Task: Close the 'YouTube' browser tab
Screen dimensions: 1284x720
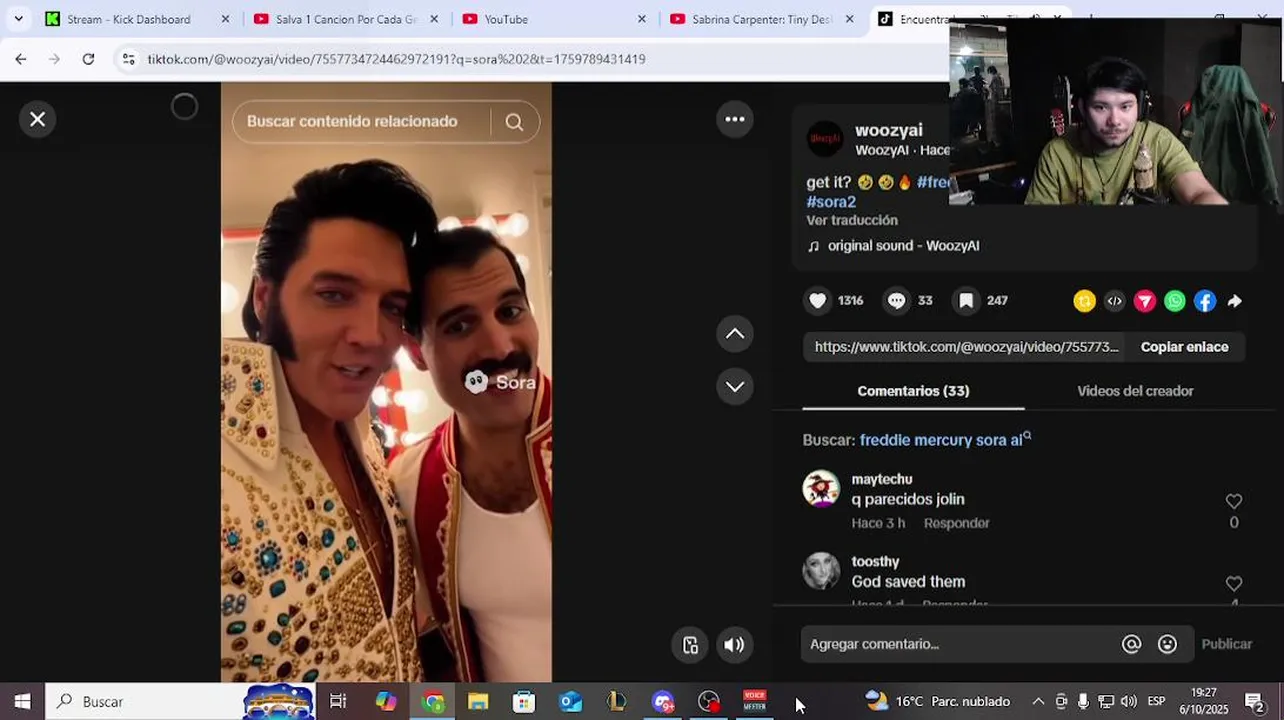Action: 642,19
